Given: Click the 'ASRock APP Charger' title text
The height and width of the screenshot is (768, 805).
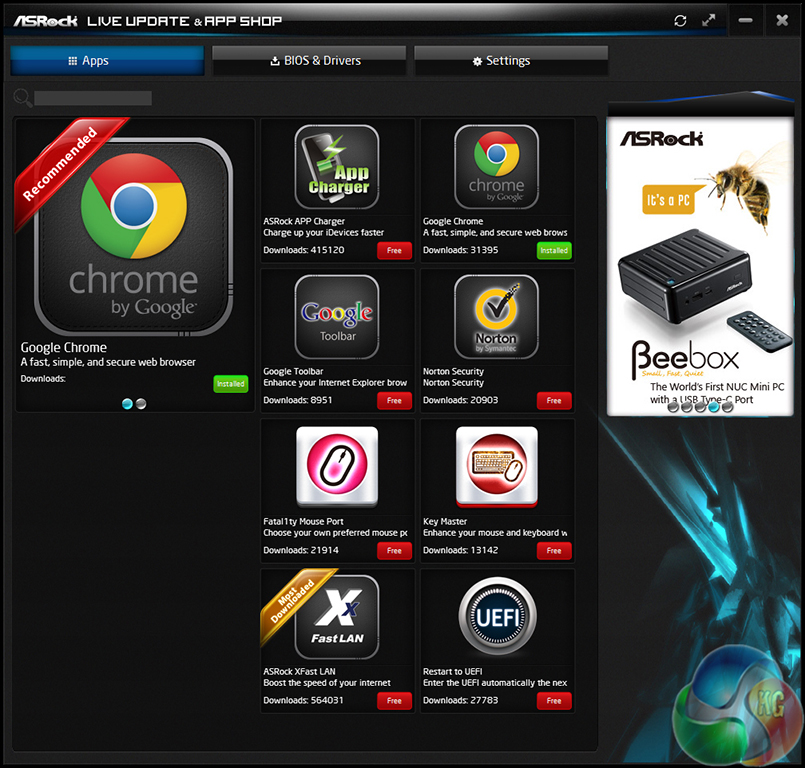Looking at the screenshot, I should coord(304,221).
